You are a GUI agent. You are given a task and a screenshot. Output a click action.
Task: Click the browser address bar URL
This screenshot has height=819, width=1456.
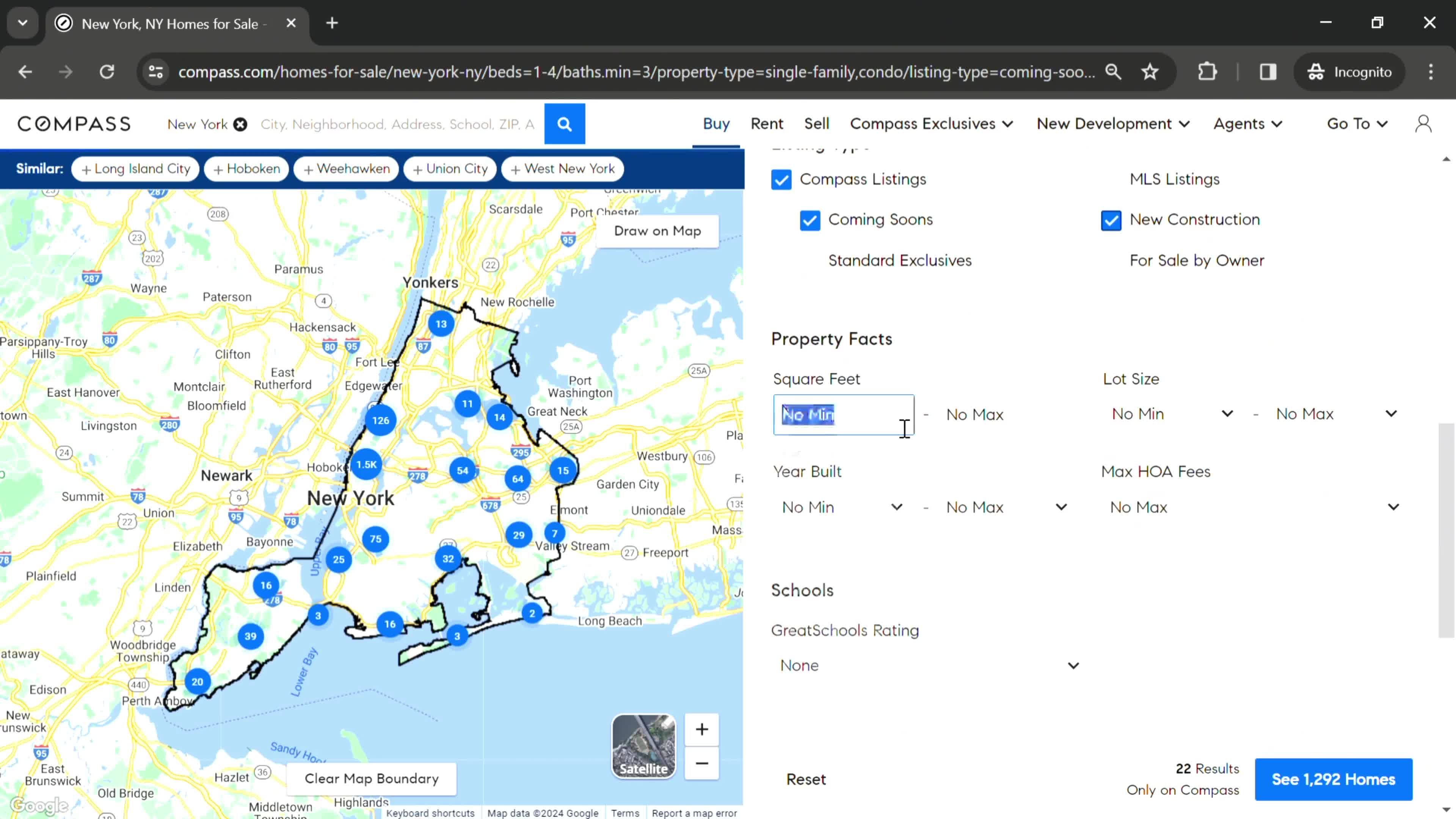point(637,72)
